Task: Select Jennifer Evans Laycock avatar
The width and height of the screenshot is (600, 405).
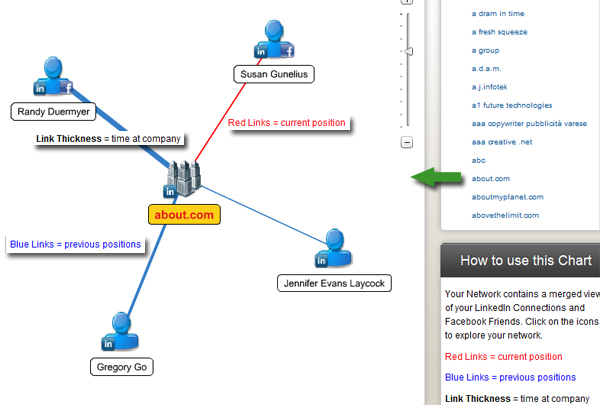Action: (335, 247)
